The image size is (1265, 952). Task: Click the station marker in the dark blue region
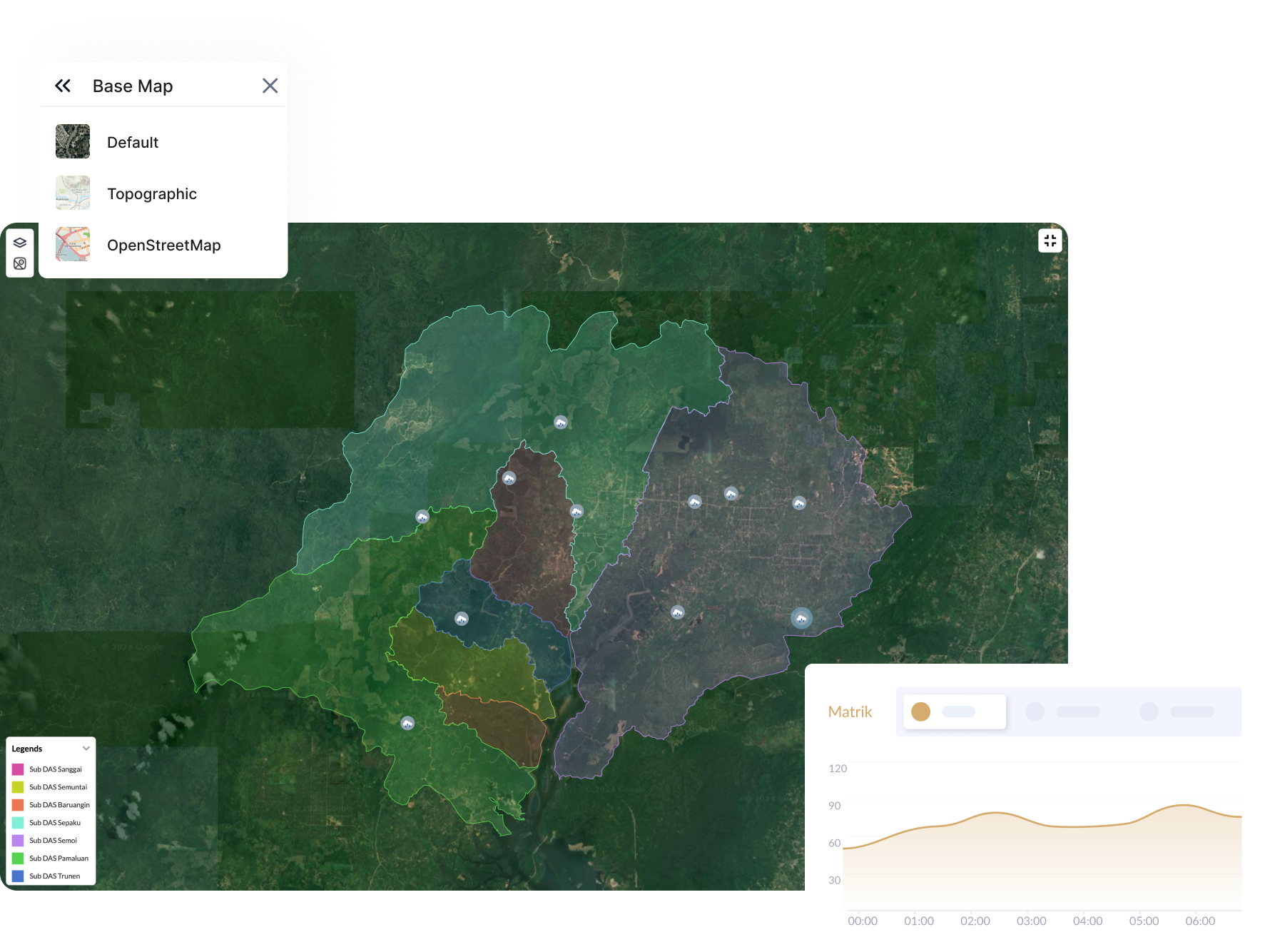point(462,619)
